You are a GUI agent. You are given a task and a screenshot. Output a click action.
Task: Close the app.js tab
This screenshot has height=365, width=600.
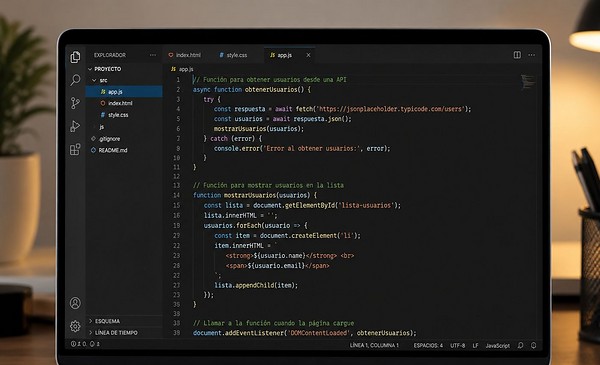pos(308,55)
